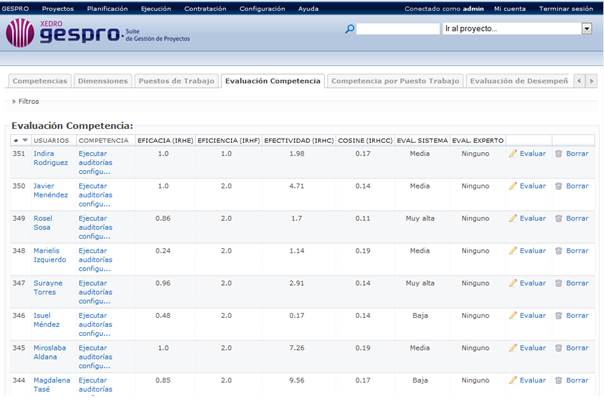Toggle sort order on the ID column
The width and height of the screenshot is (604, 403).
click(20, 140)
